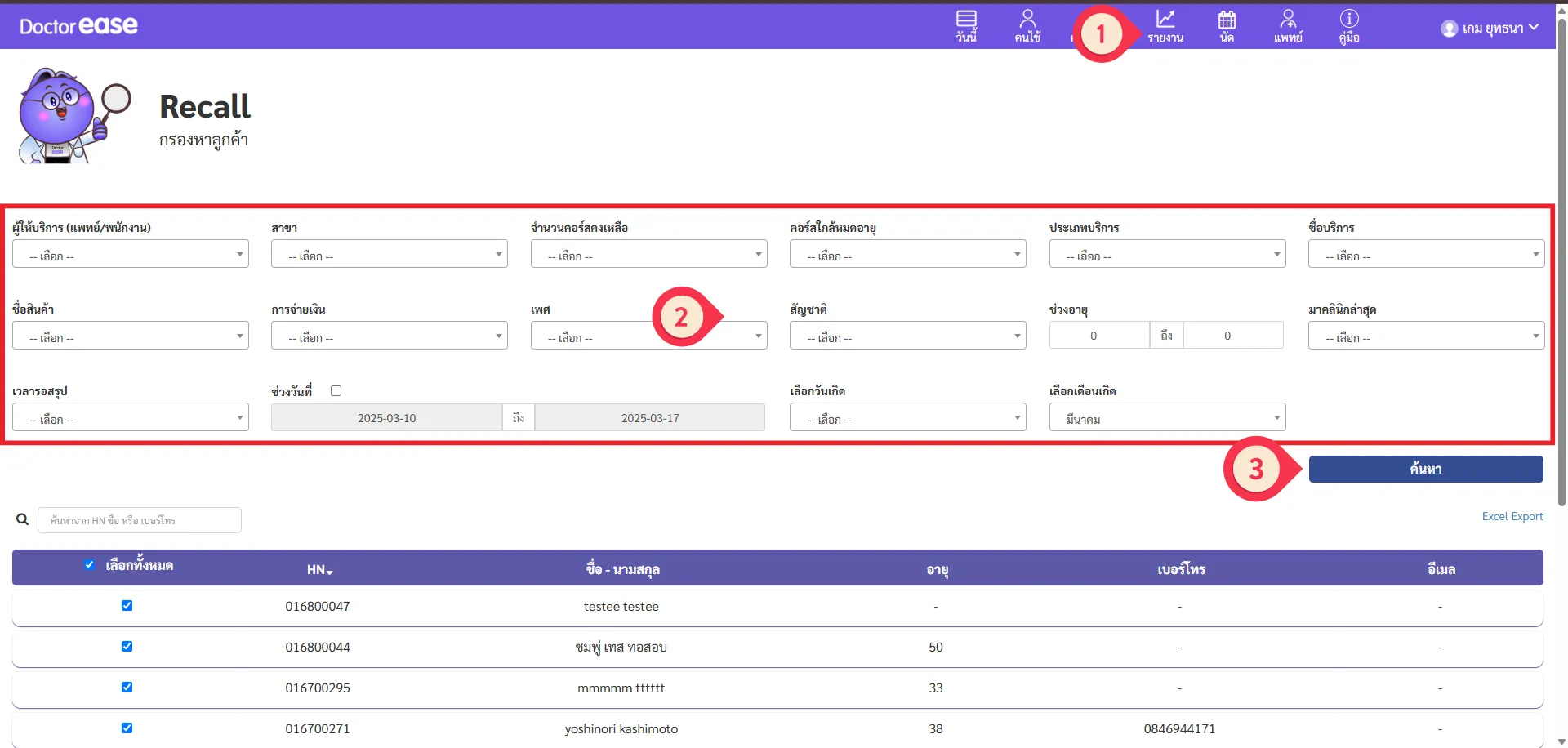Open the แพทย์ (Doctor) icon
Image resolution: width=1568 pixels, height=748 pixels.
click(1288, 26)
